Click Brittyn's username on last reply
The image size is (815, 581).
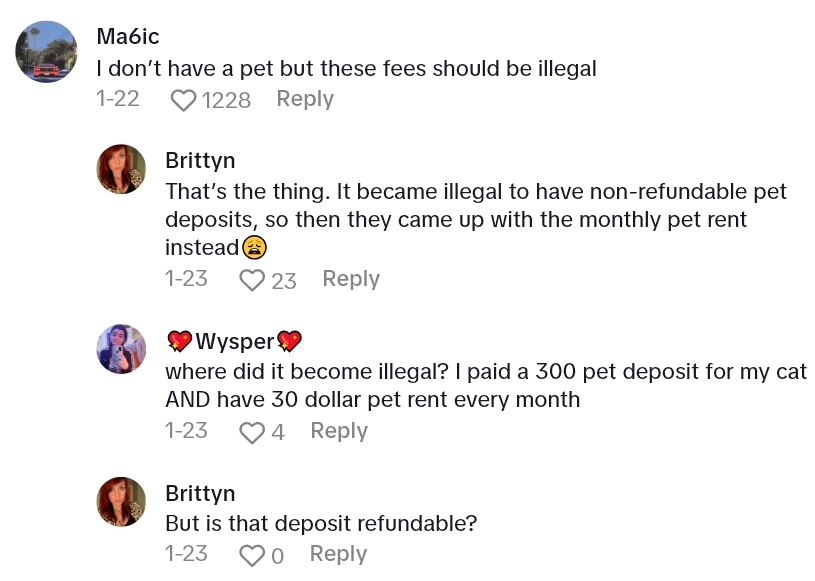(200, 494)
